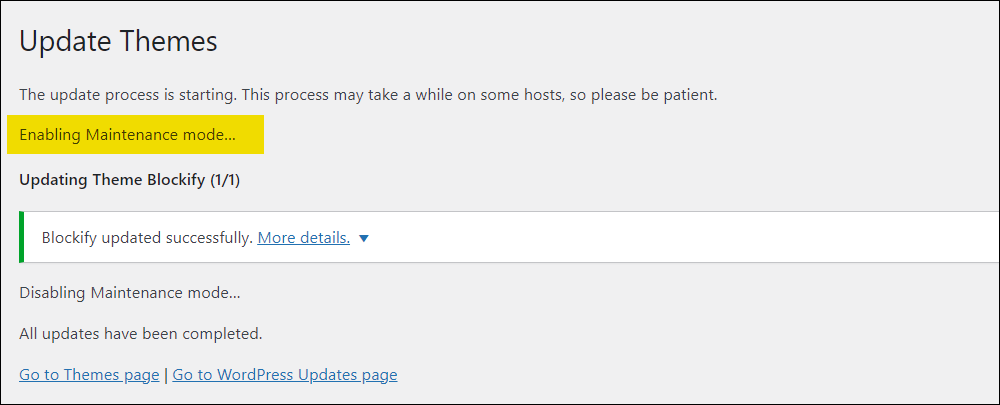
Task: Click empty white area of the success notice
Action: pos(682,237)
